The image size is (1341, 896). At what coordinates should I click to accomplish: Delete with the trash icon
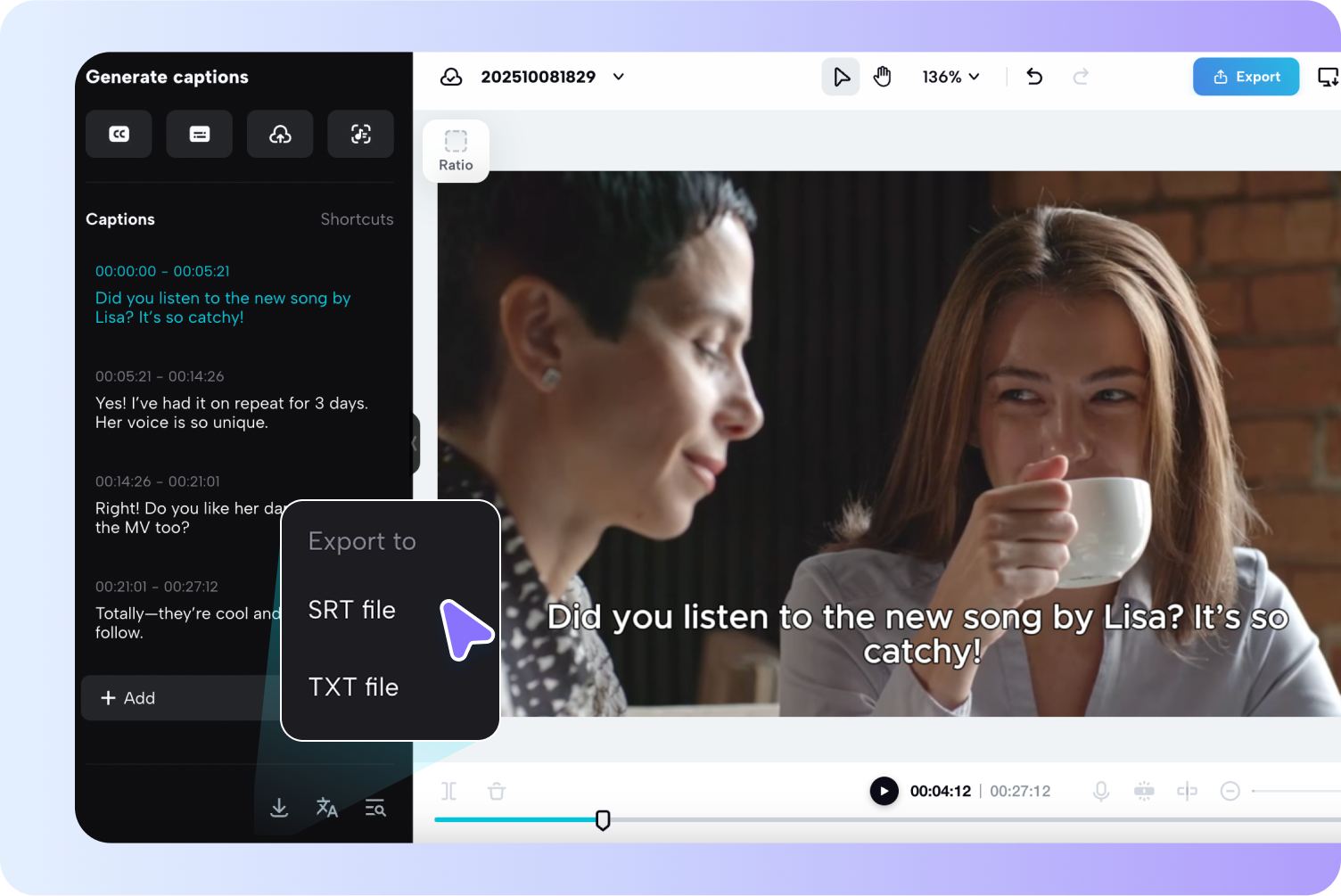tap(497, 791)
